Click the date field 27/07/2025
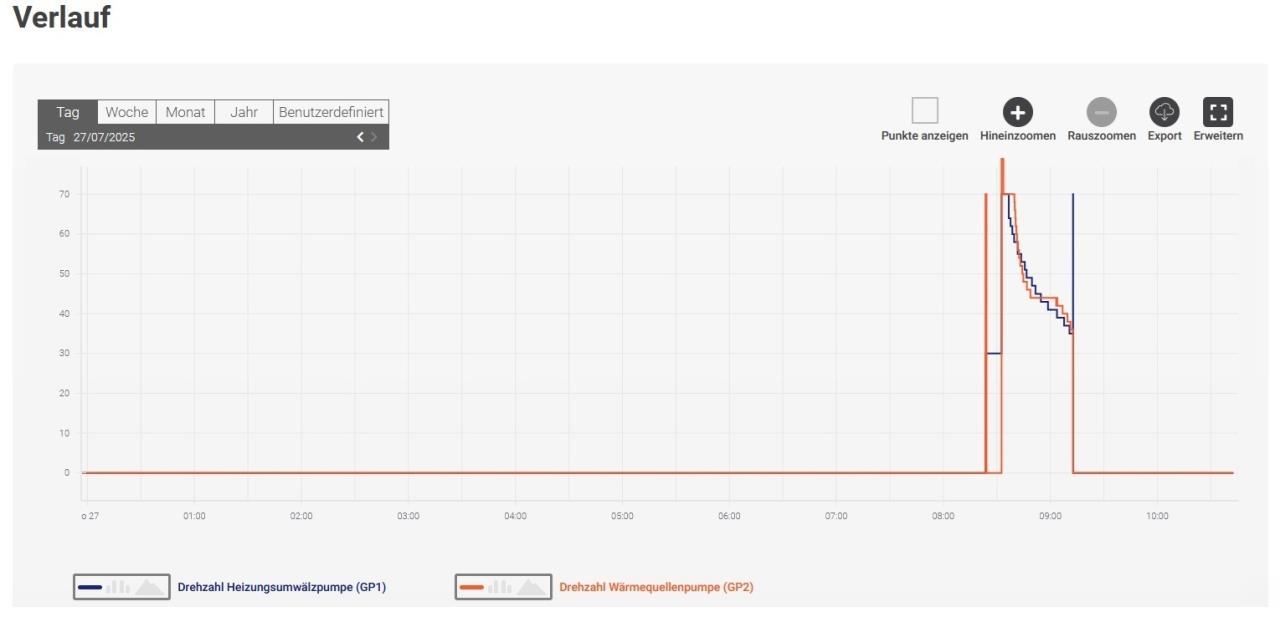1280x617 pixels. click(x=104, y=137)
